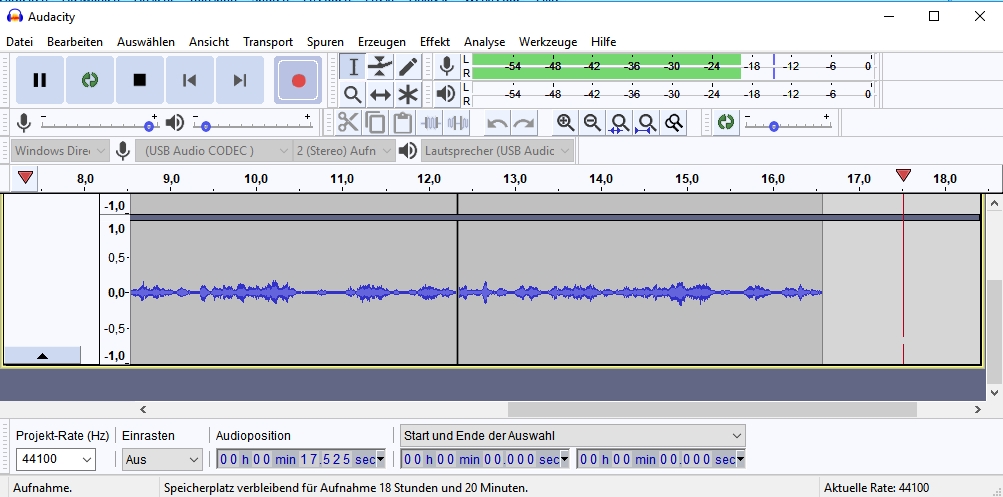1003x497 pixels.
Task: Select the Time Shift tool
Action: 380,95
